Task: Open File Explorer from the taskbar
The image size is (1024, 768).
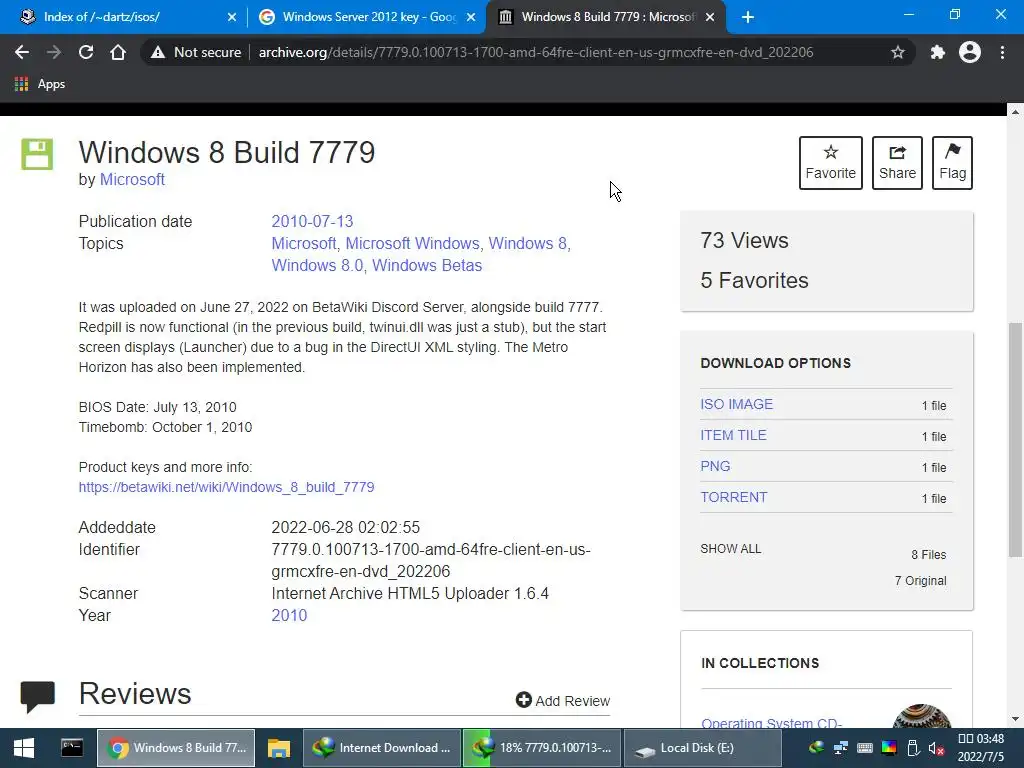Action: click(x=279, y=748)
